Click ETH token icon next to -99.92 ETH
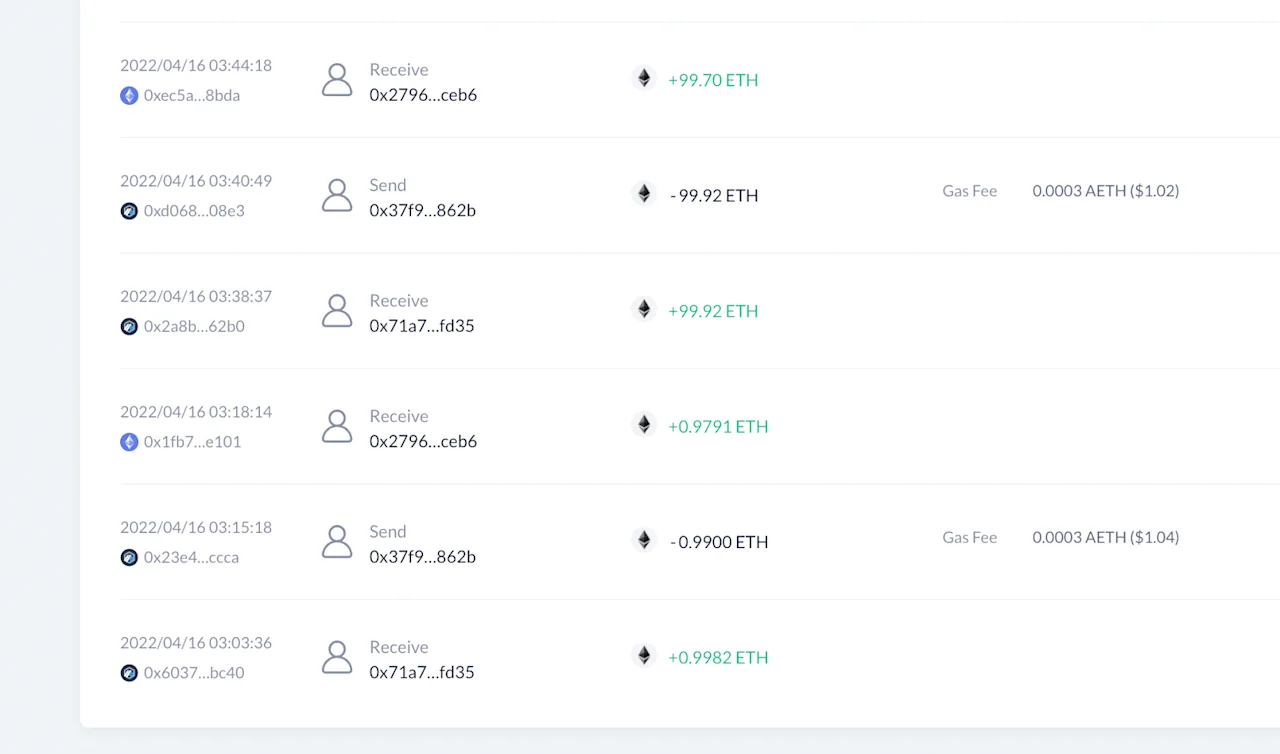 [x=644, y=194]
